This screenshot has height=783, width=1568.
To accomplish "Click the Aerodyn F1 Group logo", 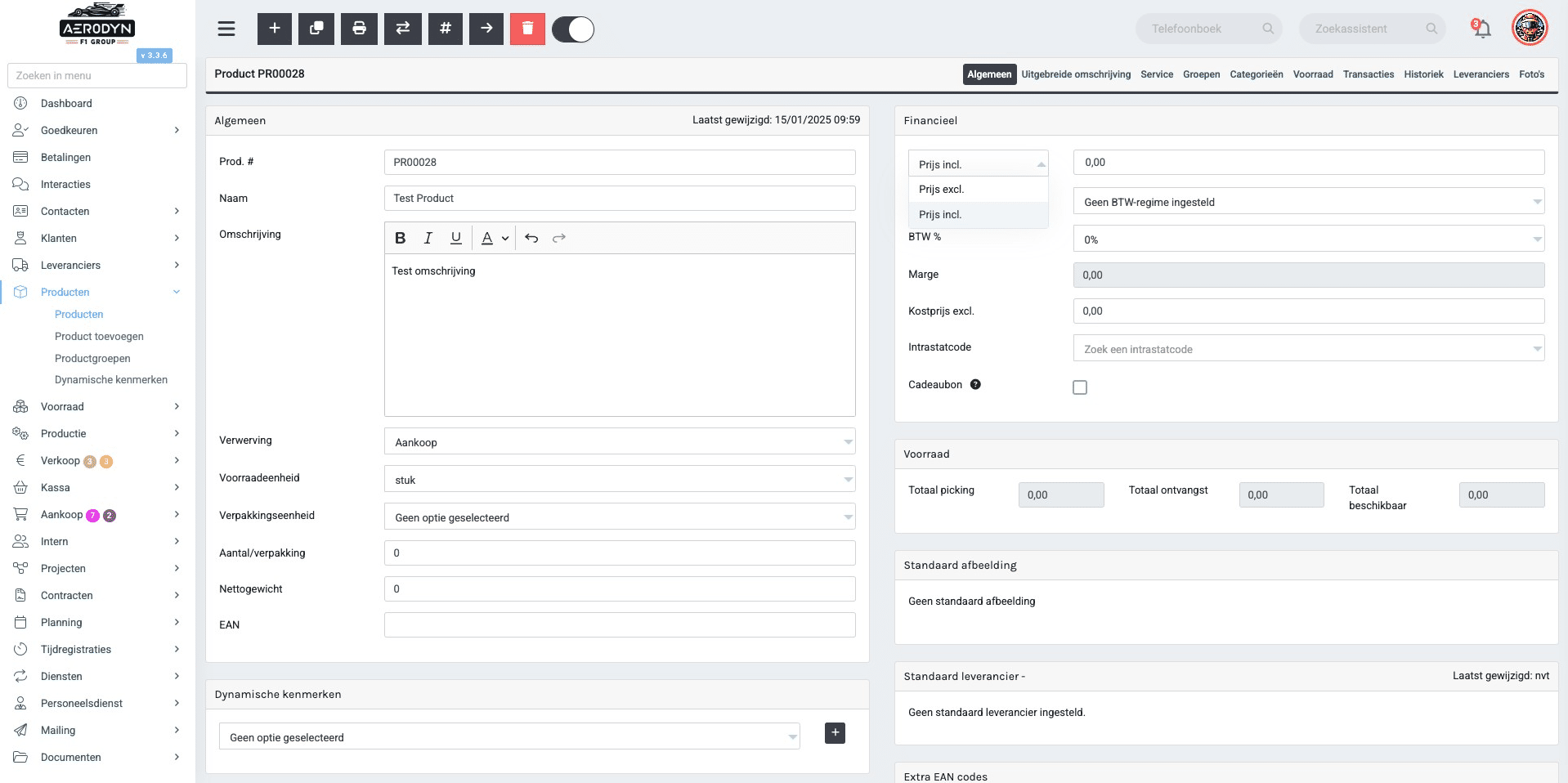I will coord(97,25).
